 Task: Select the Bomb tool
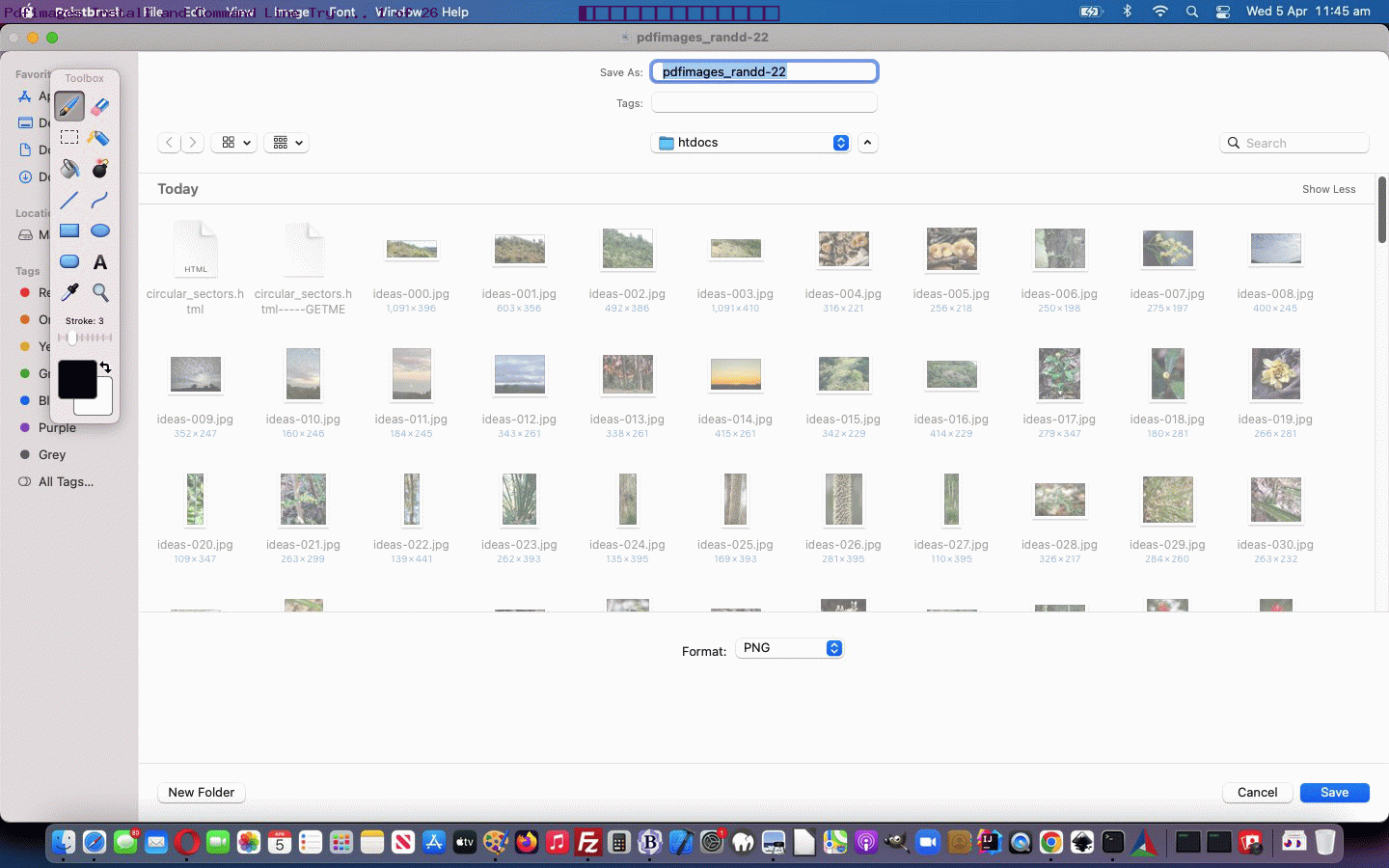tap(100, 169)
